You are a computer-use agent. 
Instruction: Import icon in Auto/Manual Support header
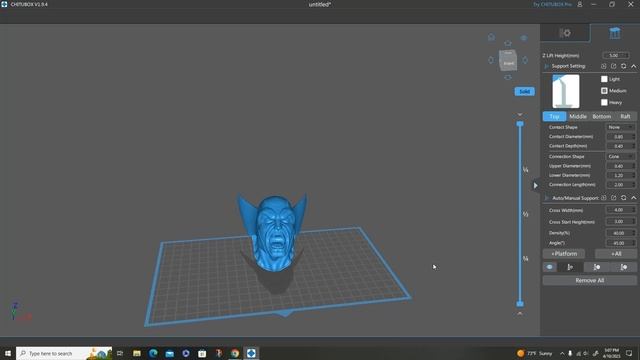tap(604, 198)
